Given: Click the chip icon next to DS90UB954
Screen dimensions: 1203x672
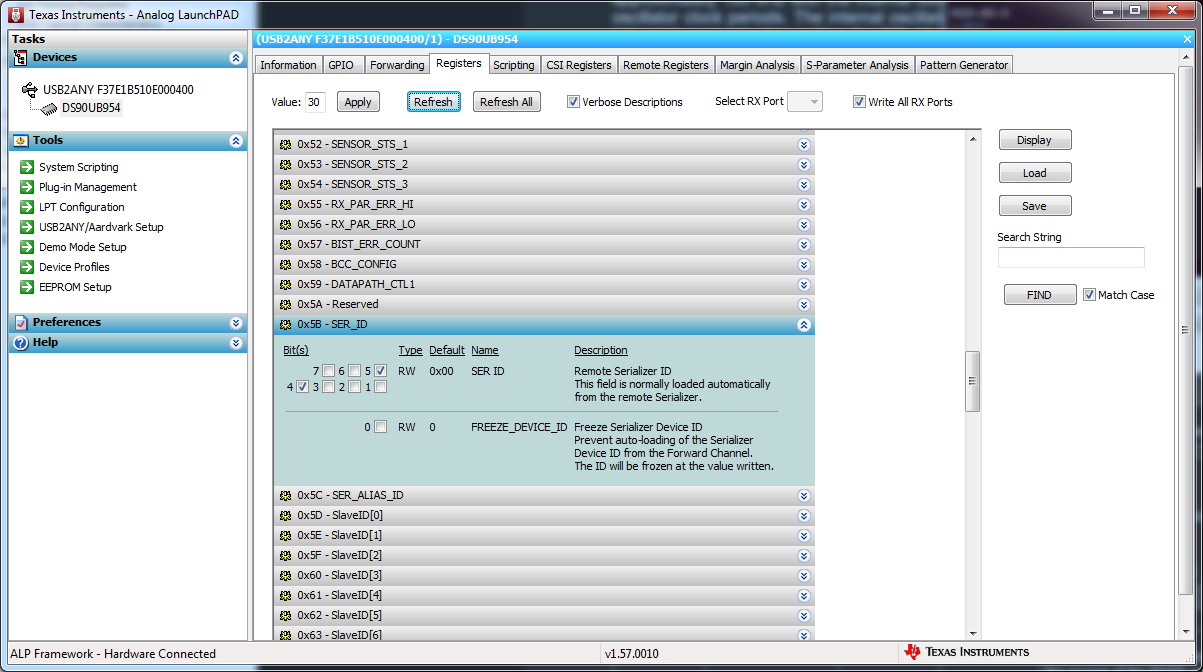Looking at the screenshot, I should [x=49, y=108].
